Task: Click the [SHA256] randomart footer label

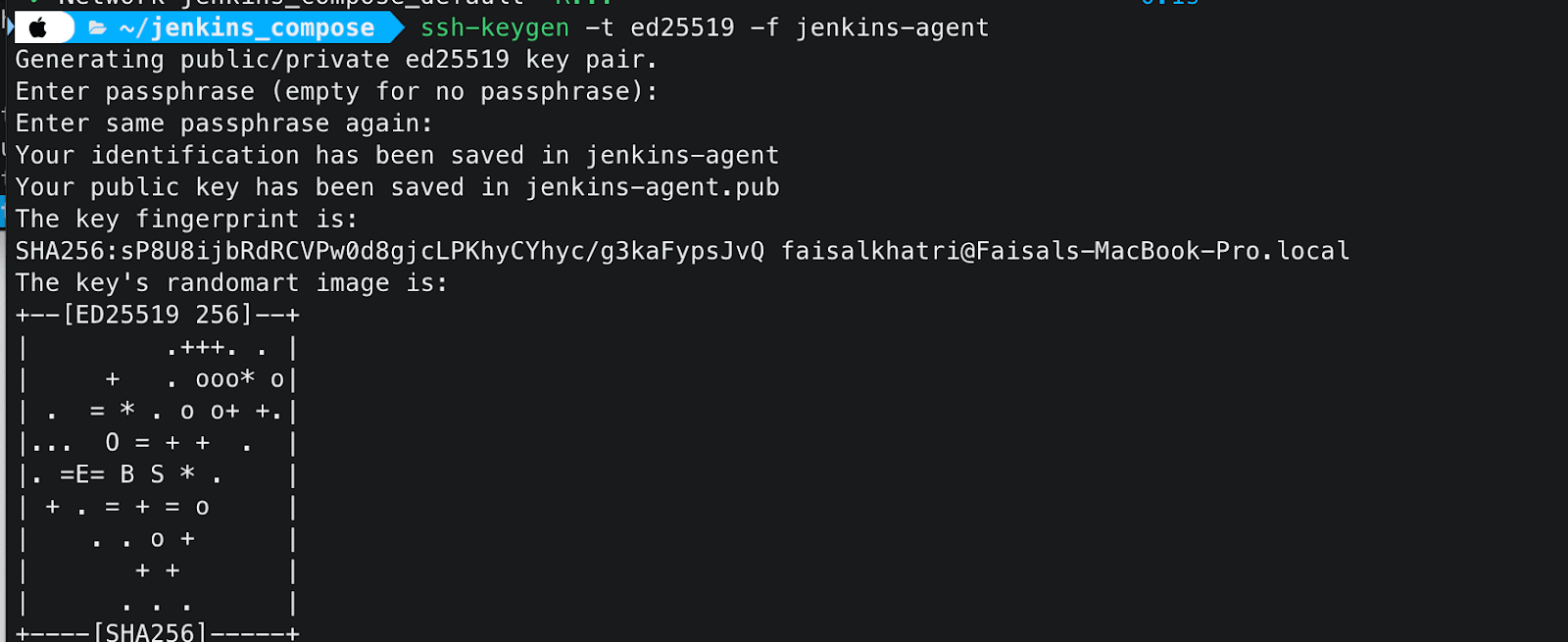Action: coord(150,632)
